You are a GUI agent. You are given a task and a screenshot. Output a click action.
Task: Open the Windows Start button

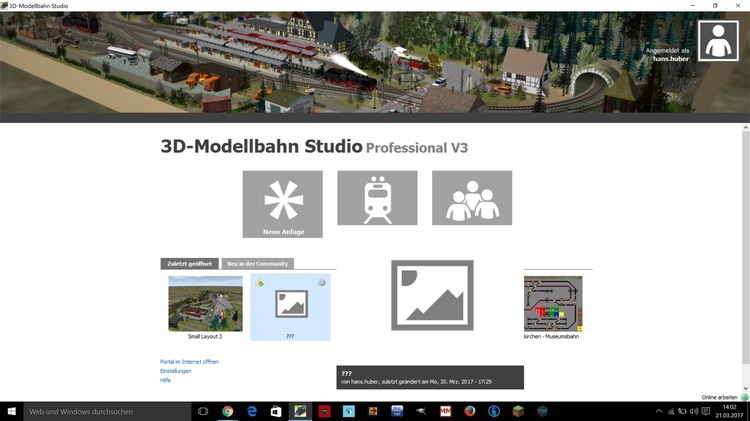point(12,411)
